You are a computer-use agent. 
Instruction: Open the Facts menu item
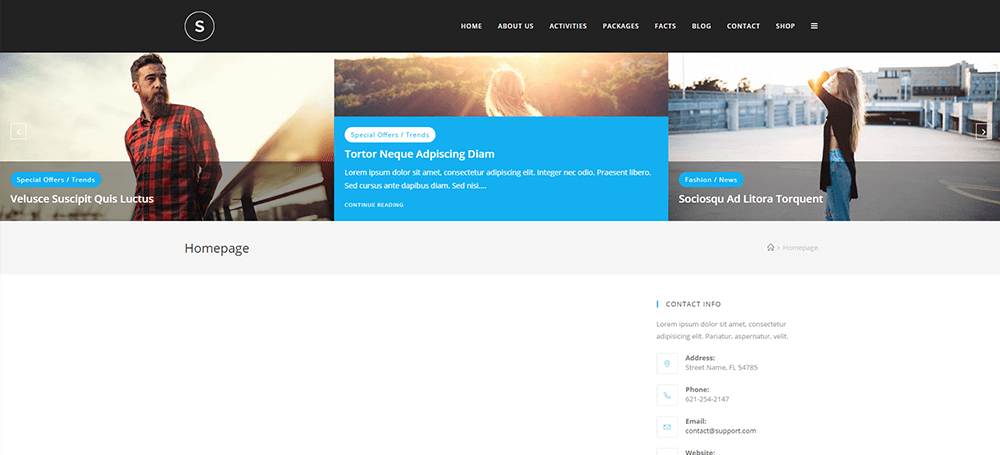(x=665, y=26)
